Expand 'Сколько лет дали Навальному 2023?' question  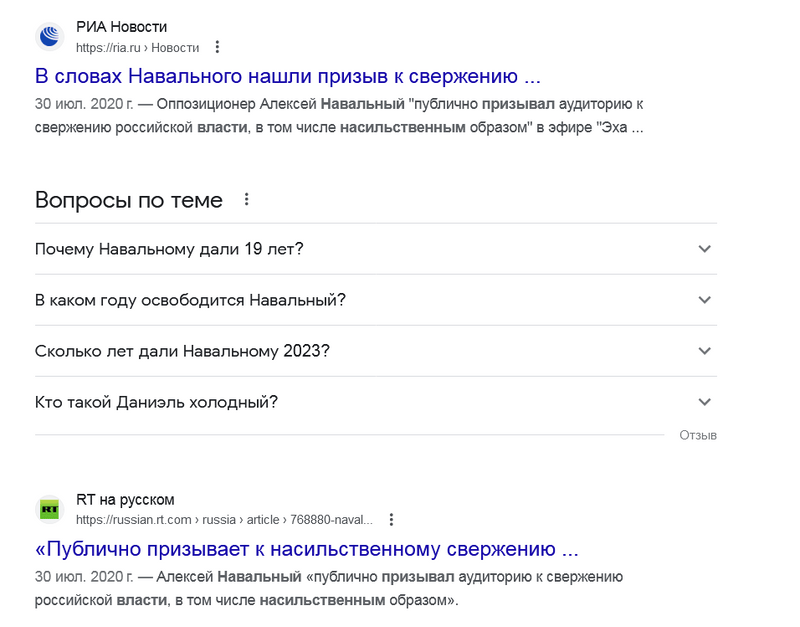pyautogui.click(x=182, y=351)
